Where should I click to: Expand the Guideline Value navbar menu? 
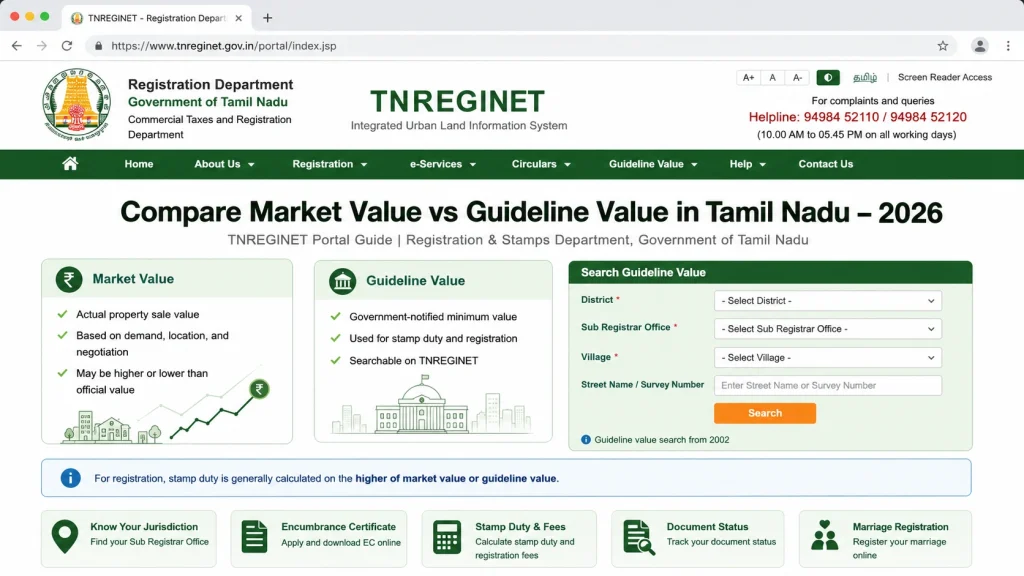point(653,164)
